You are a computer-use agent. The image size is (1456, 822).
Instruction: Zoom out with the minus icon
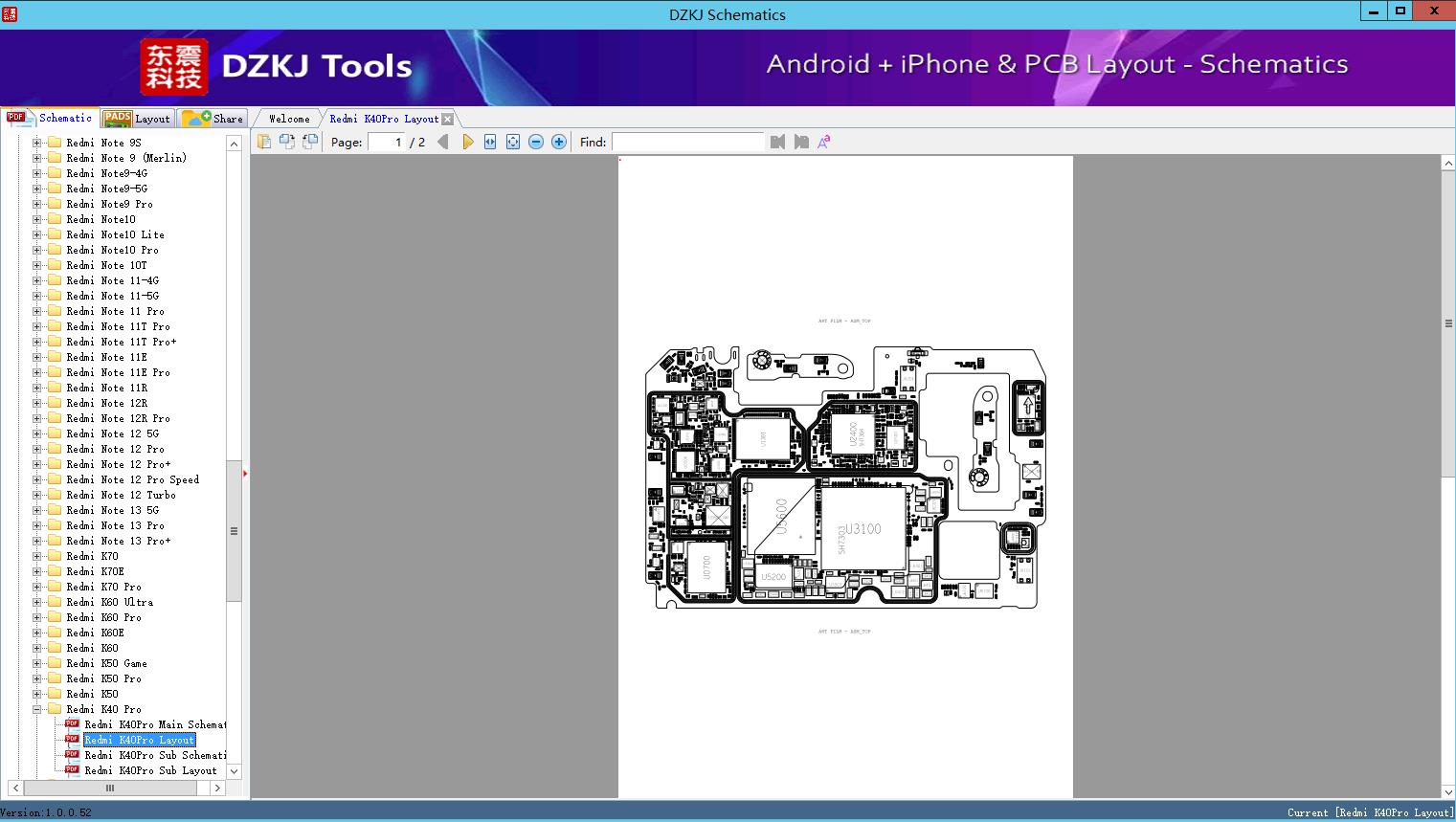pos(536,142)
